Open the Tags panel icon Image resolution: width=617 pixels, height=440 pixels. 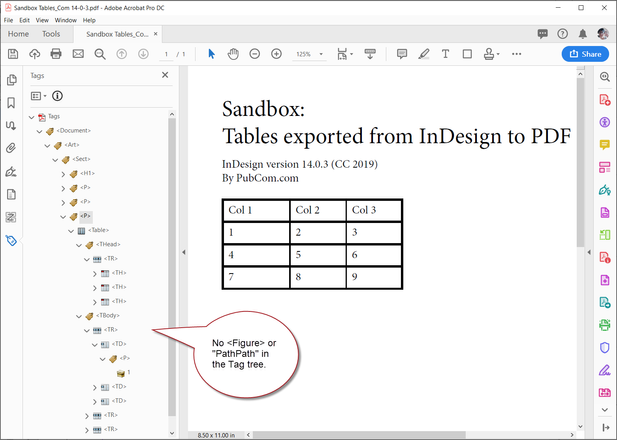[x=11, y=240]
